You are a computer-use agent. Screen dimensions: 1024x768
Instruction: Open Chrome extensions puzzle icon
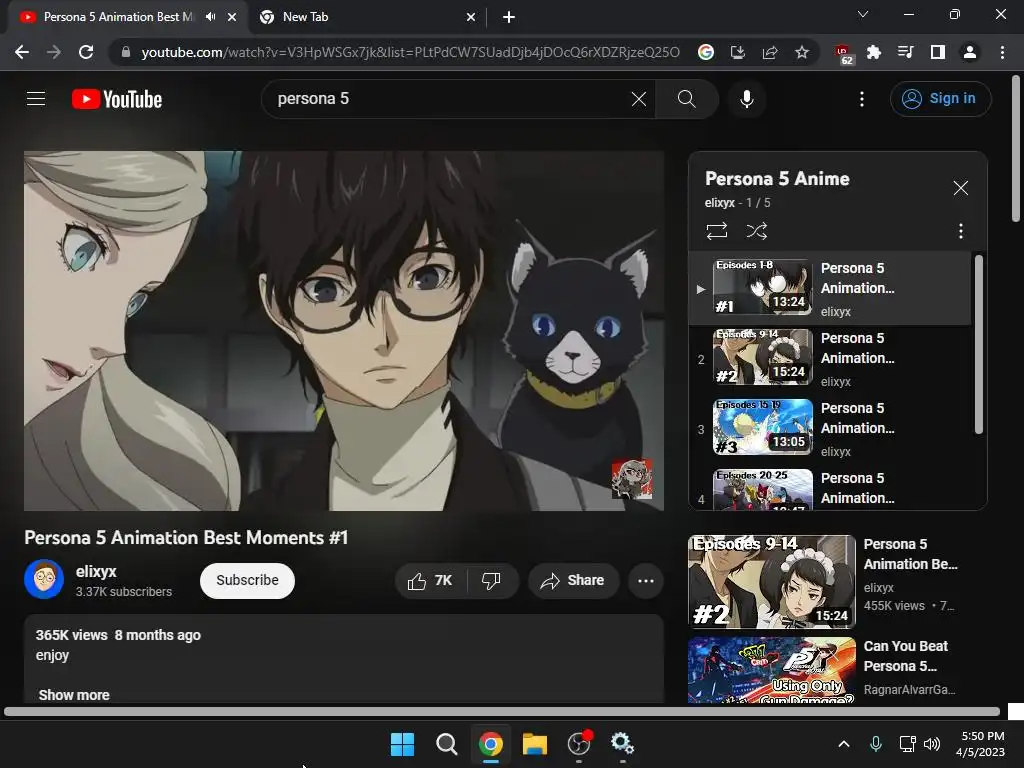tap(874, 52)
